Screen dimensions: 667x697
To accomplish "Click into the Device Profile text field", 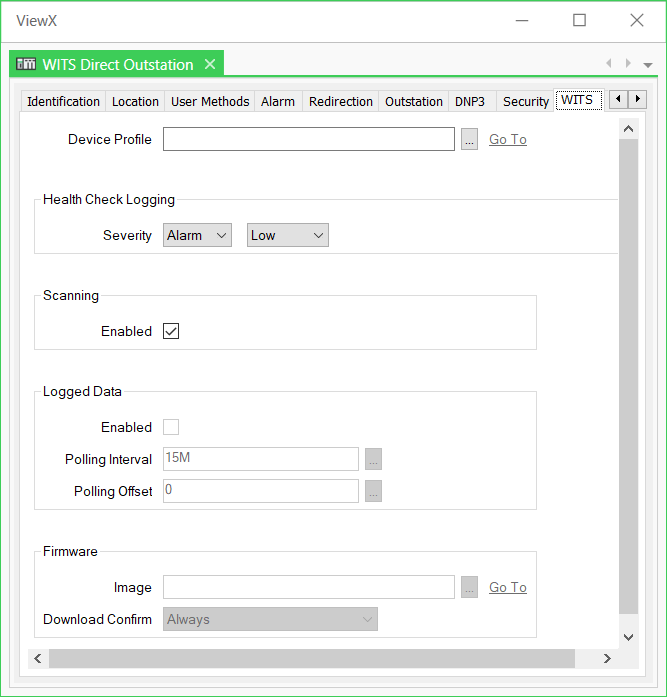I will 308,140.
